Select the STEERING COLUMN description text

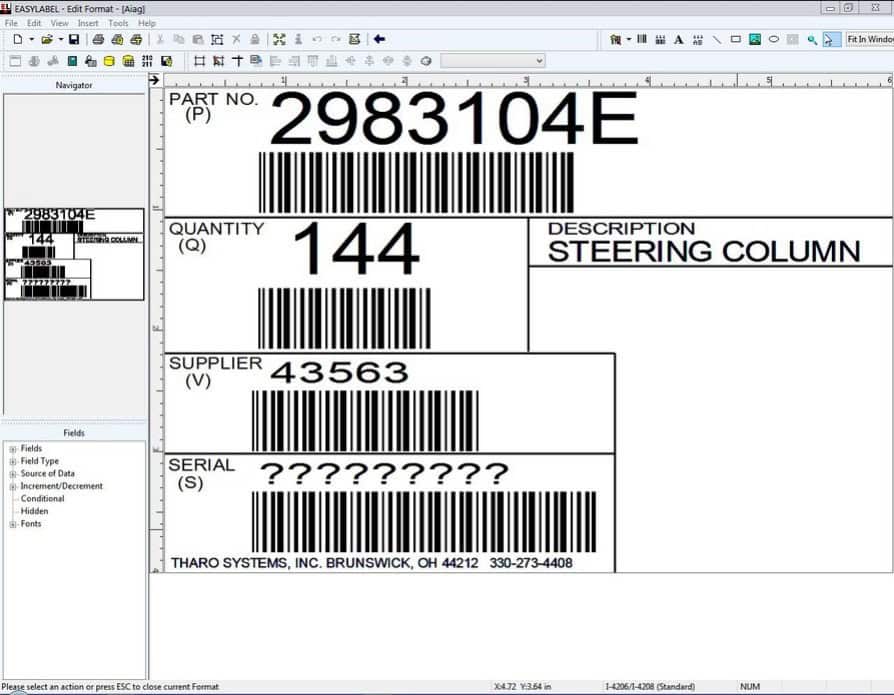[704, 251]
